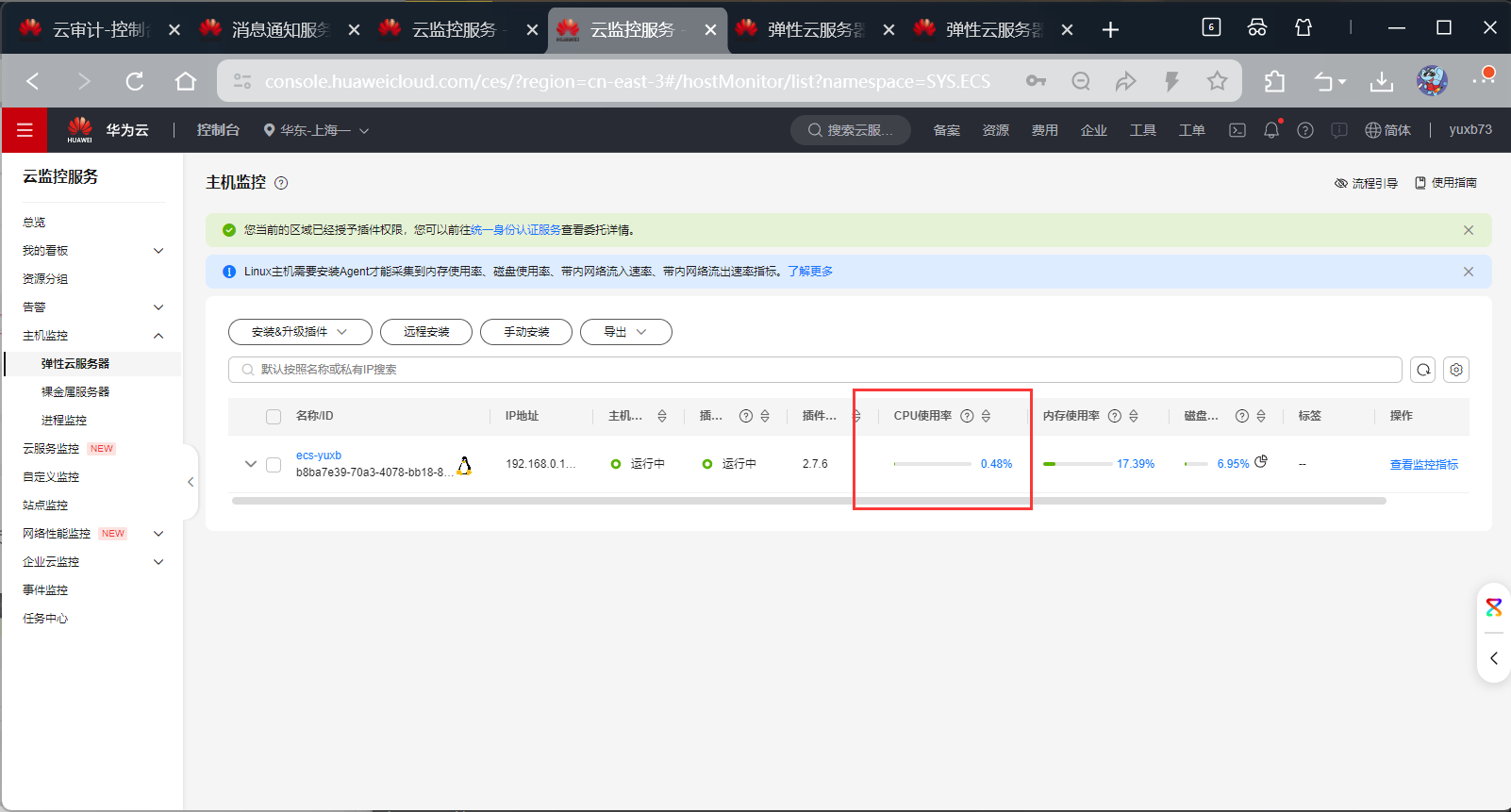Open a new browser tab
Image resolution: width=1511 pixels, height=812 pixels.
point(1110,30)
